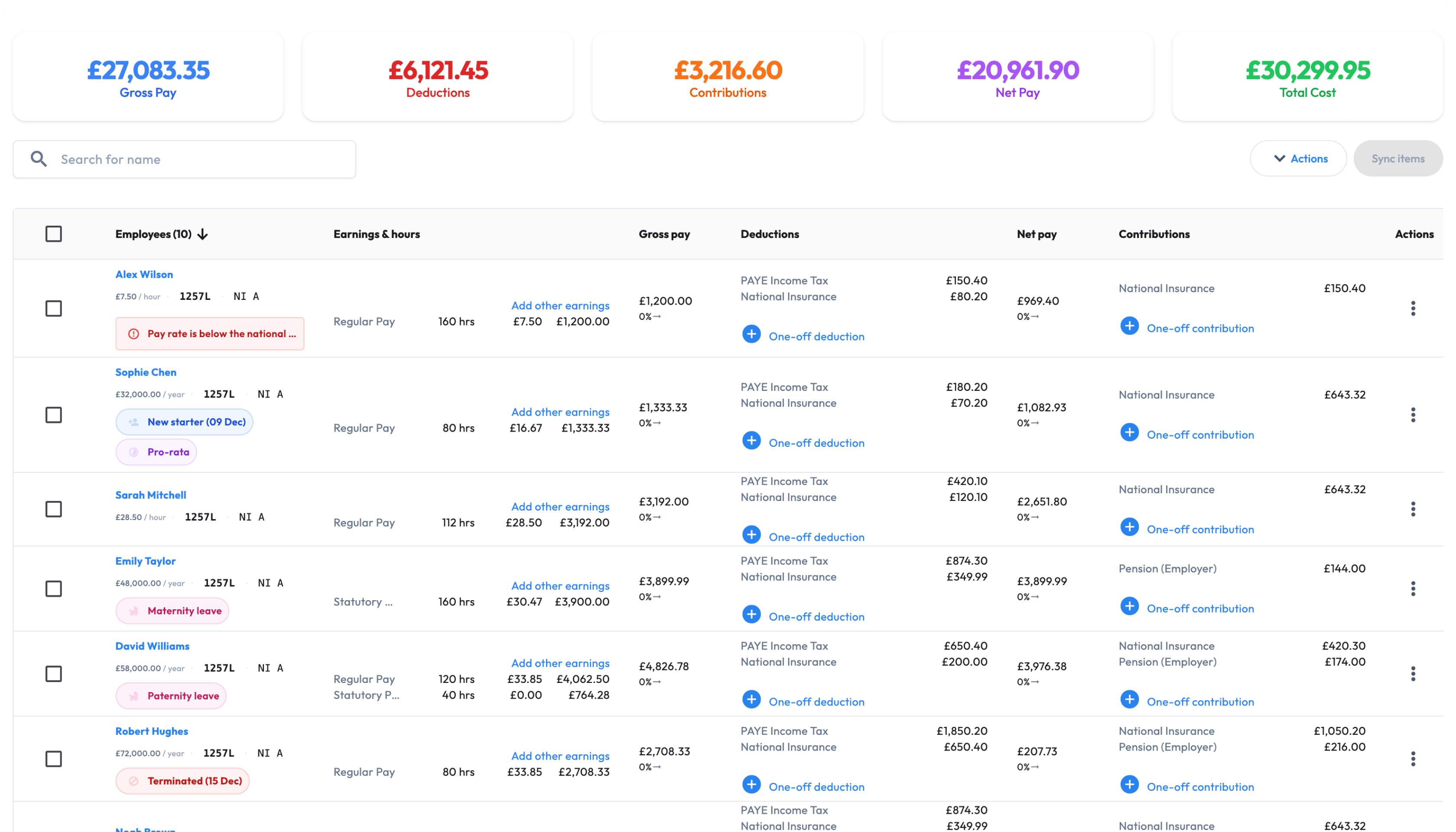Screen dimensions: 1456x832
Task: Expand Emily Taylor's 0% pension arrow
Action: pos(1029,597)
